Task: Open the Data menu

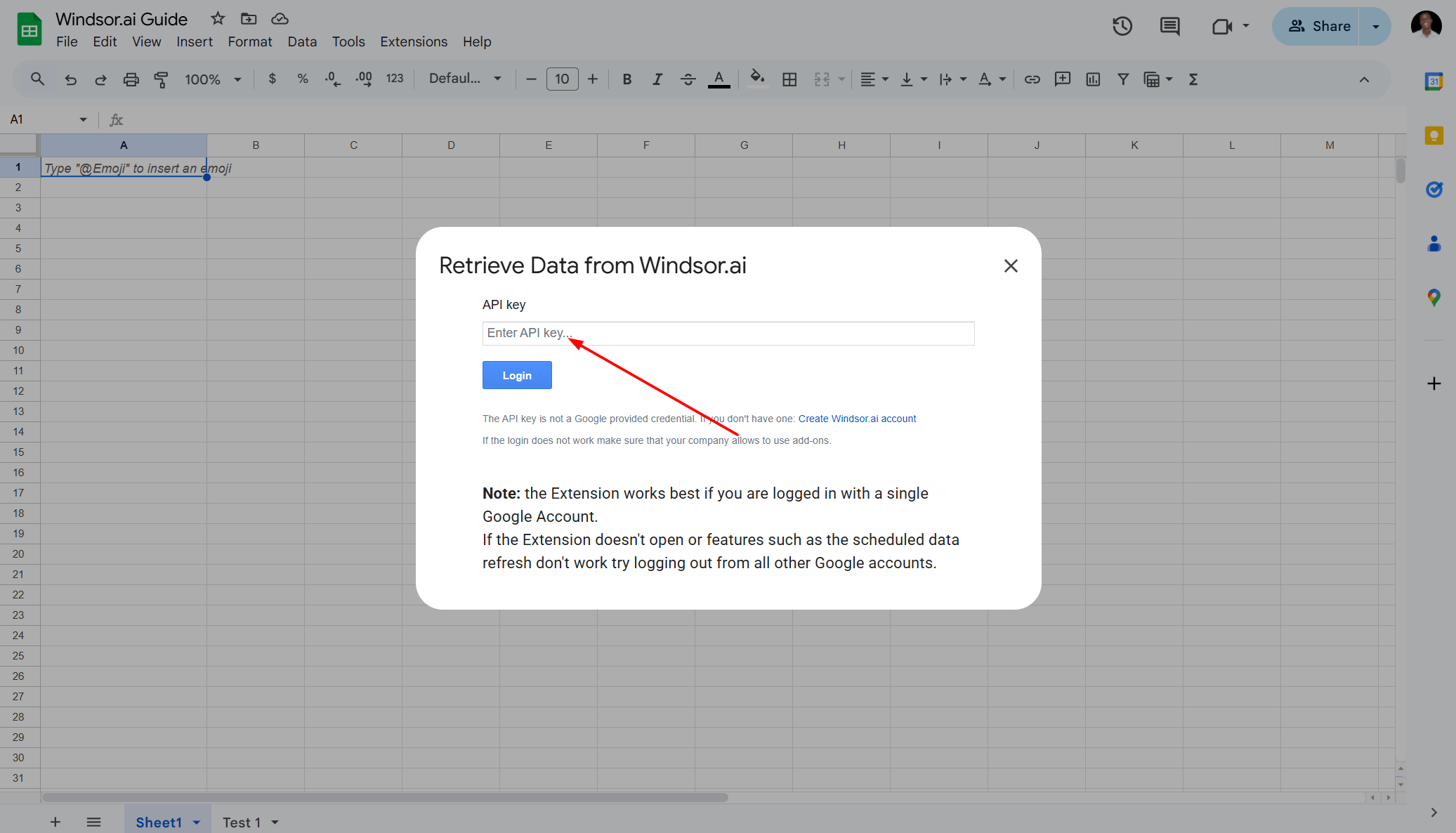Action: pyautogui.click(x=302, y=42)
